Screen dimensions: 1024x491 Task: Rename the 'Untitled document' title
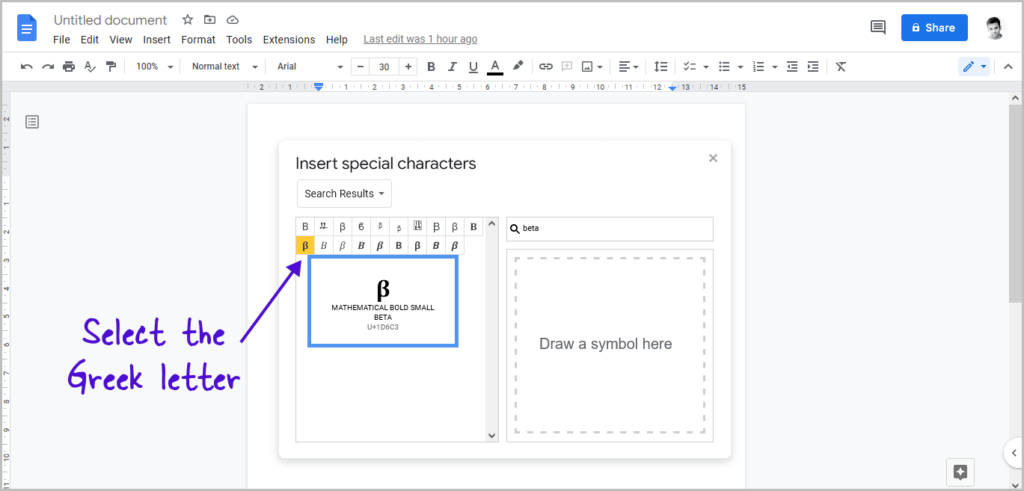(x=110, y=20)
